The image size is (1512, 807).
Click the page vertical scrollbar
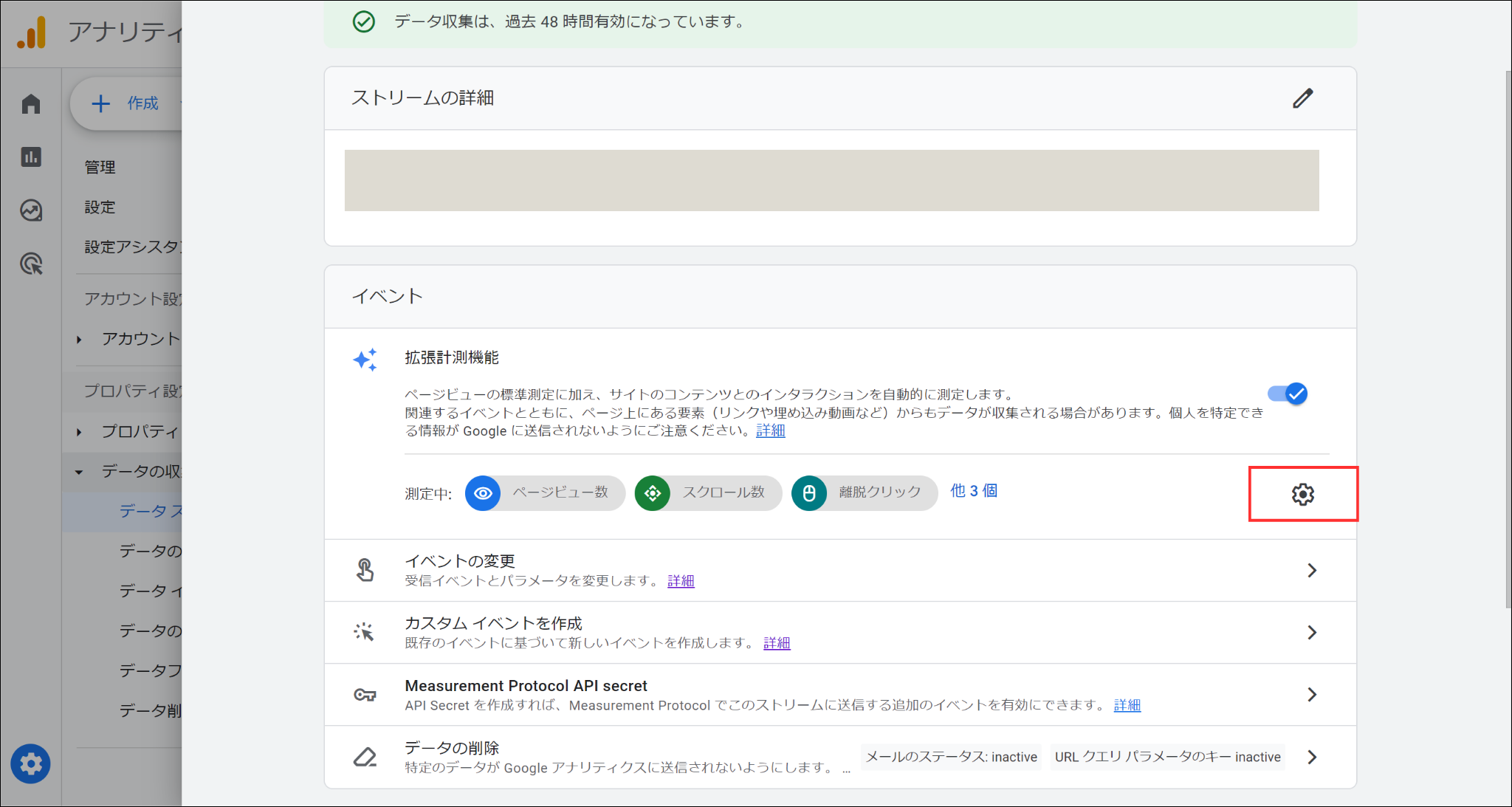[1508, 340]
